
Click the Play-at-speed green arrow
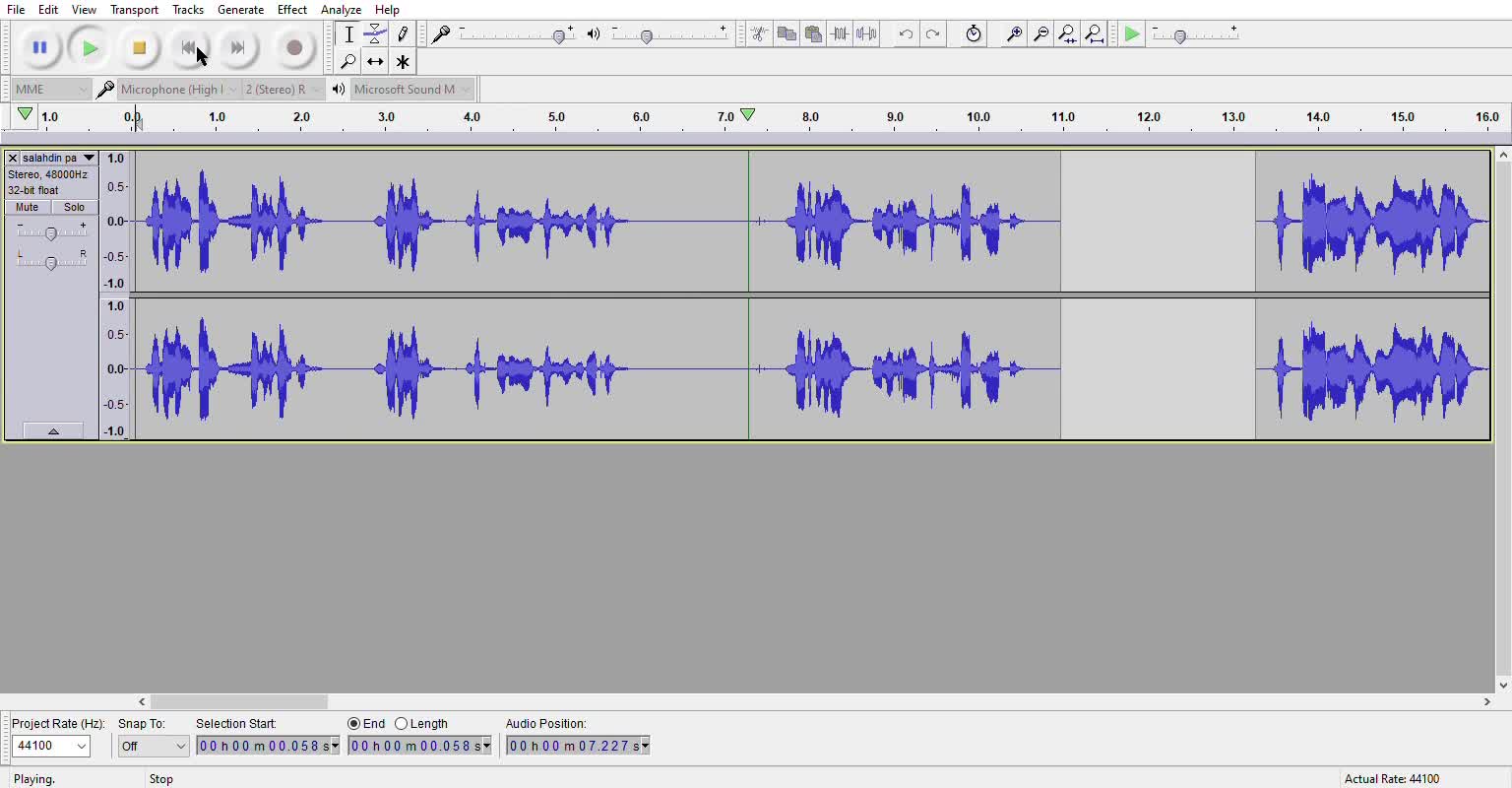click(1132, 34)
